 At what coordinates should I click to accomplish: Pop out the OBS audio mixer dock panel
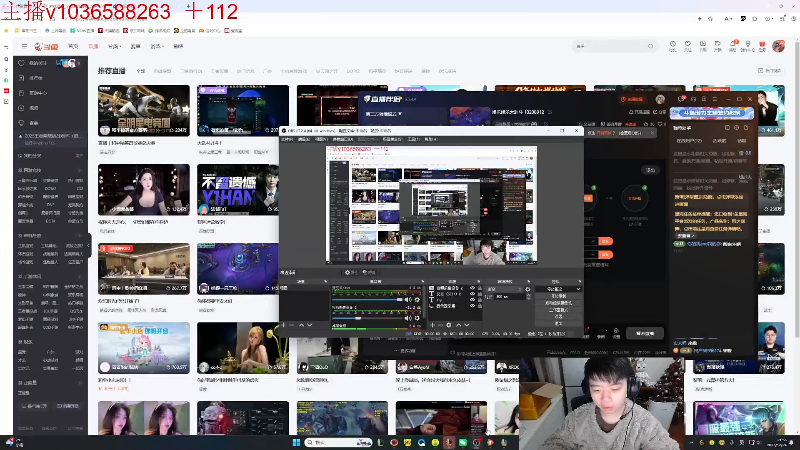click(422, 282)
